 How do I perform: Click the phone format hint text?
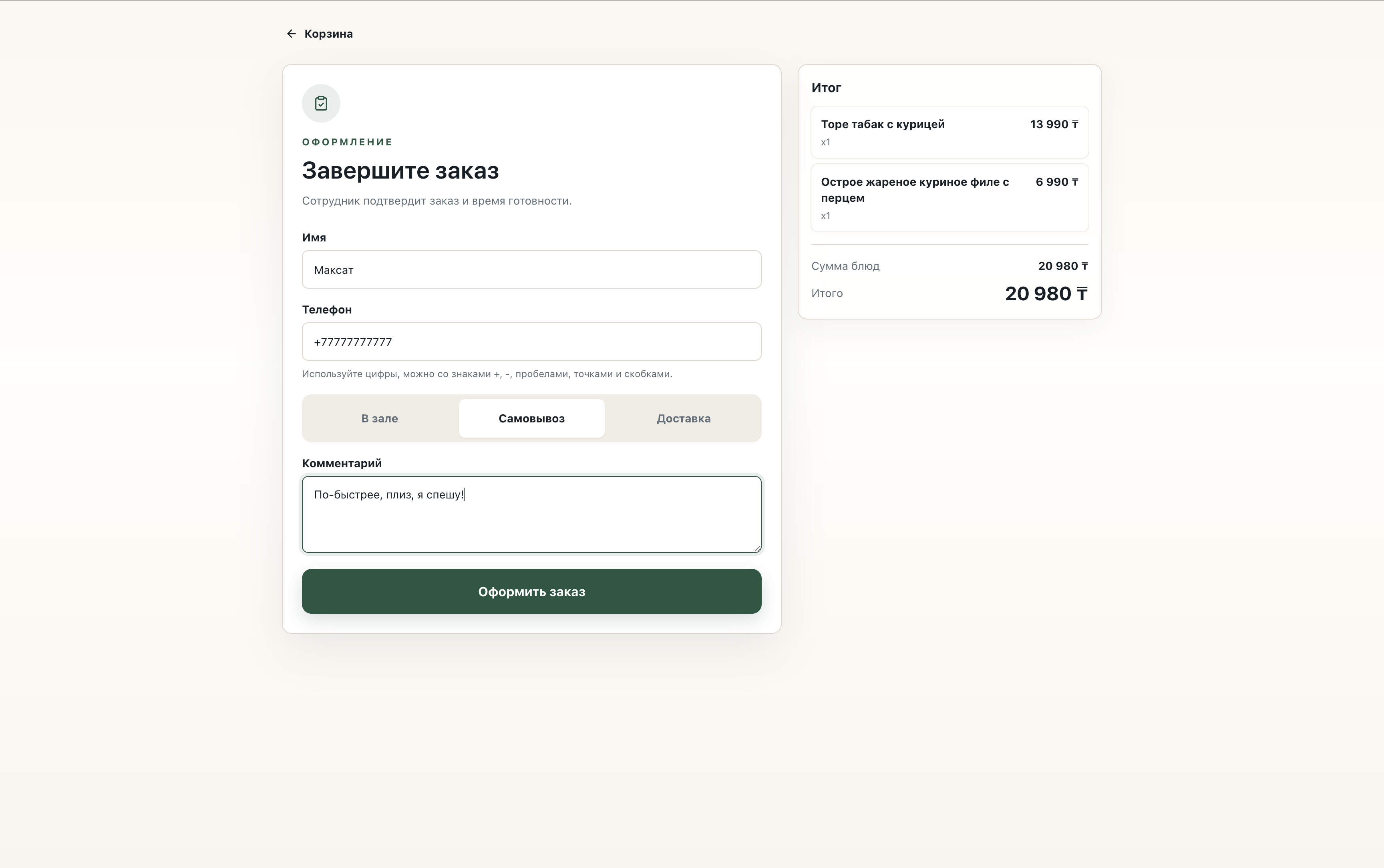pyautogui.click(x=487, y=374)
